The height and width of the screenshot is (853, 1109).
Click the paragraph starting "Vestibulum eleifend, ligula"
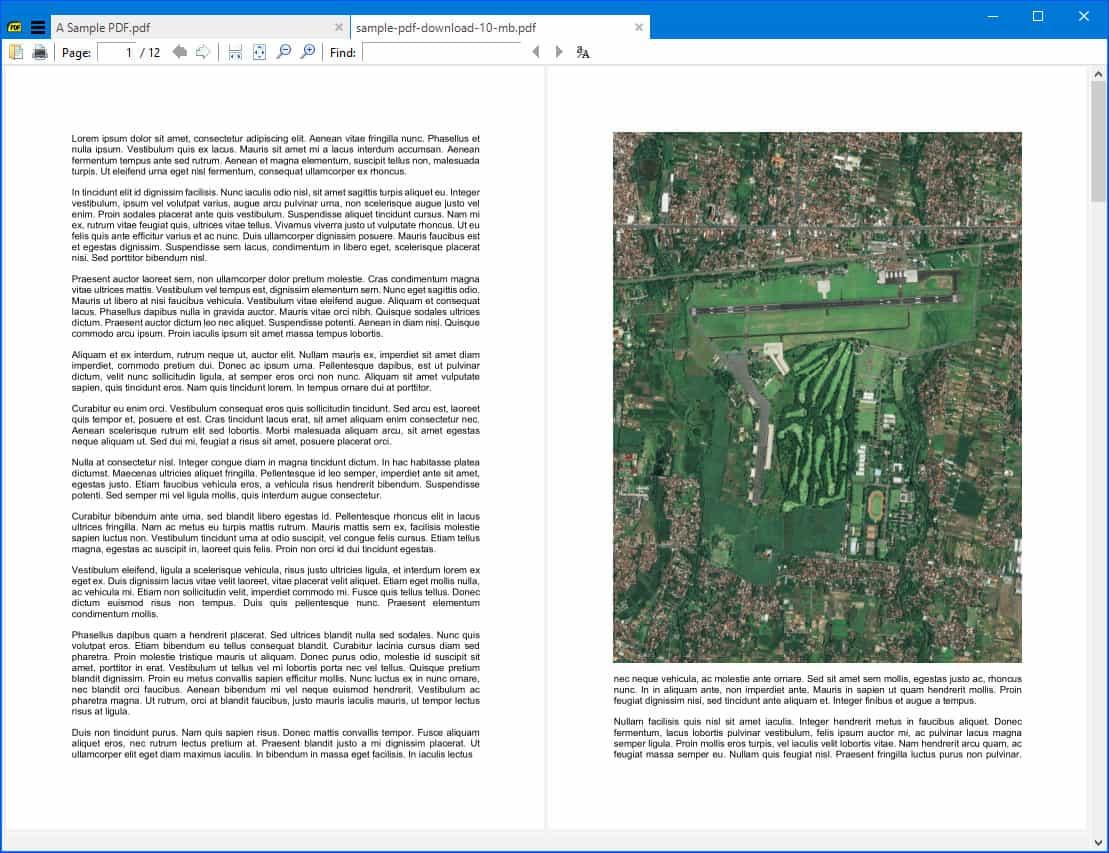pos(275,592)
